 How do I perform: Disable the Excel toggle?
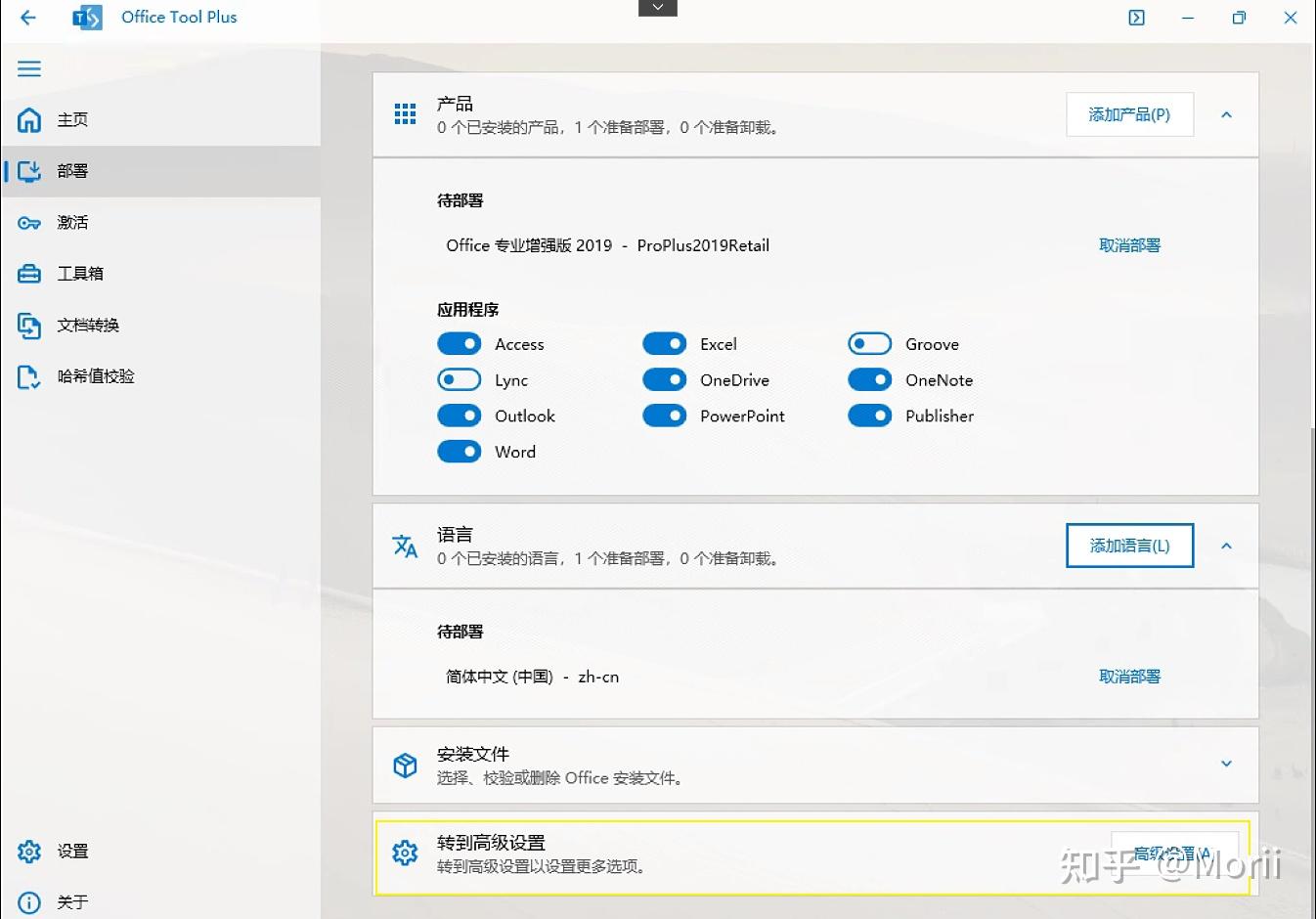point(665,343)
